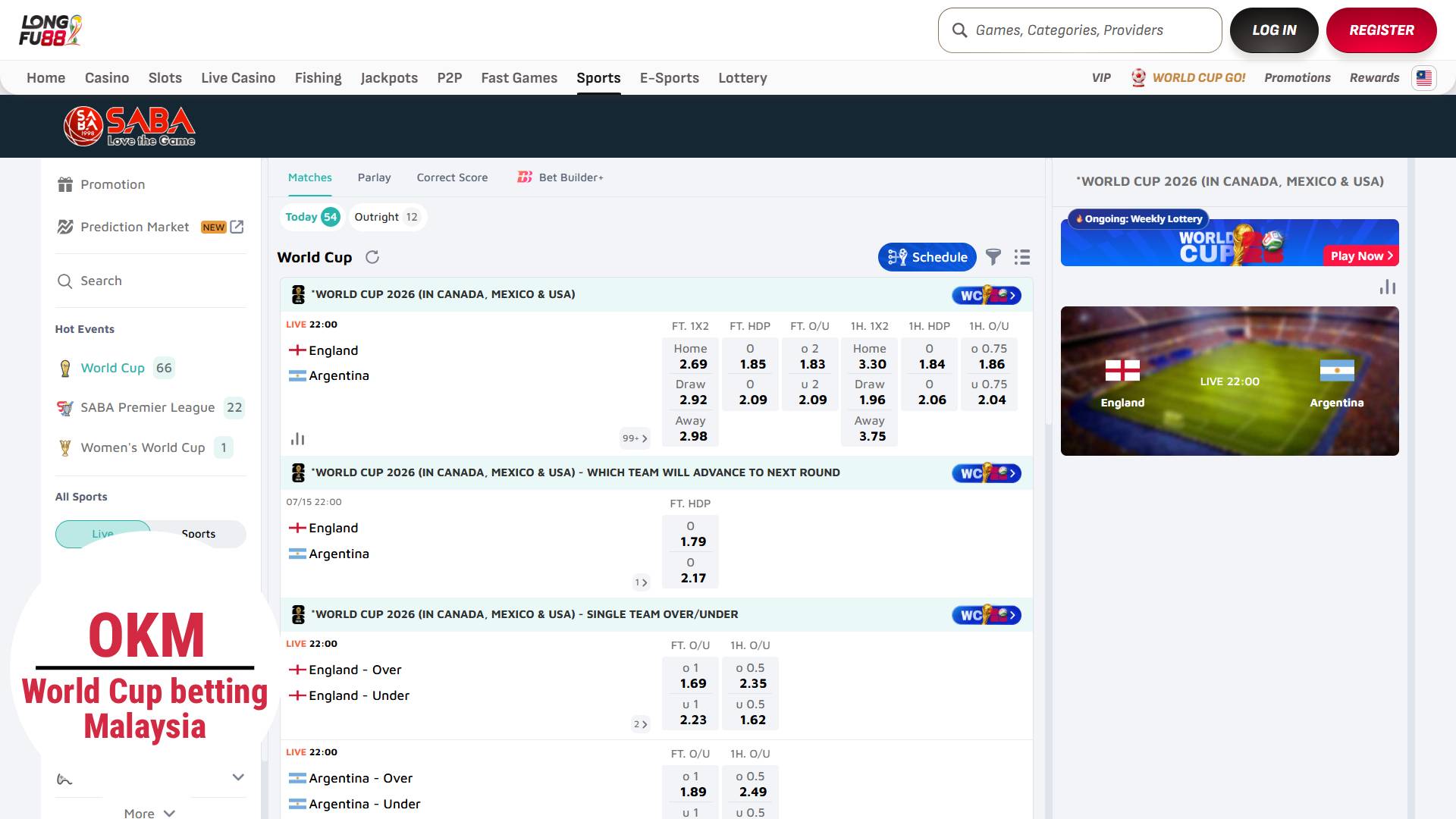The image size is (1456, 819).
Task: Select 1H over 0.75 at 1.86
Action: pos(990,356)
